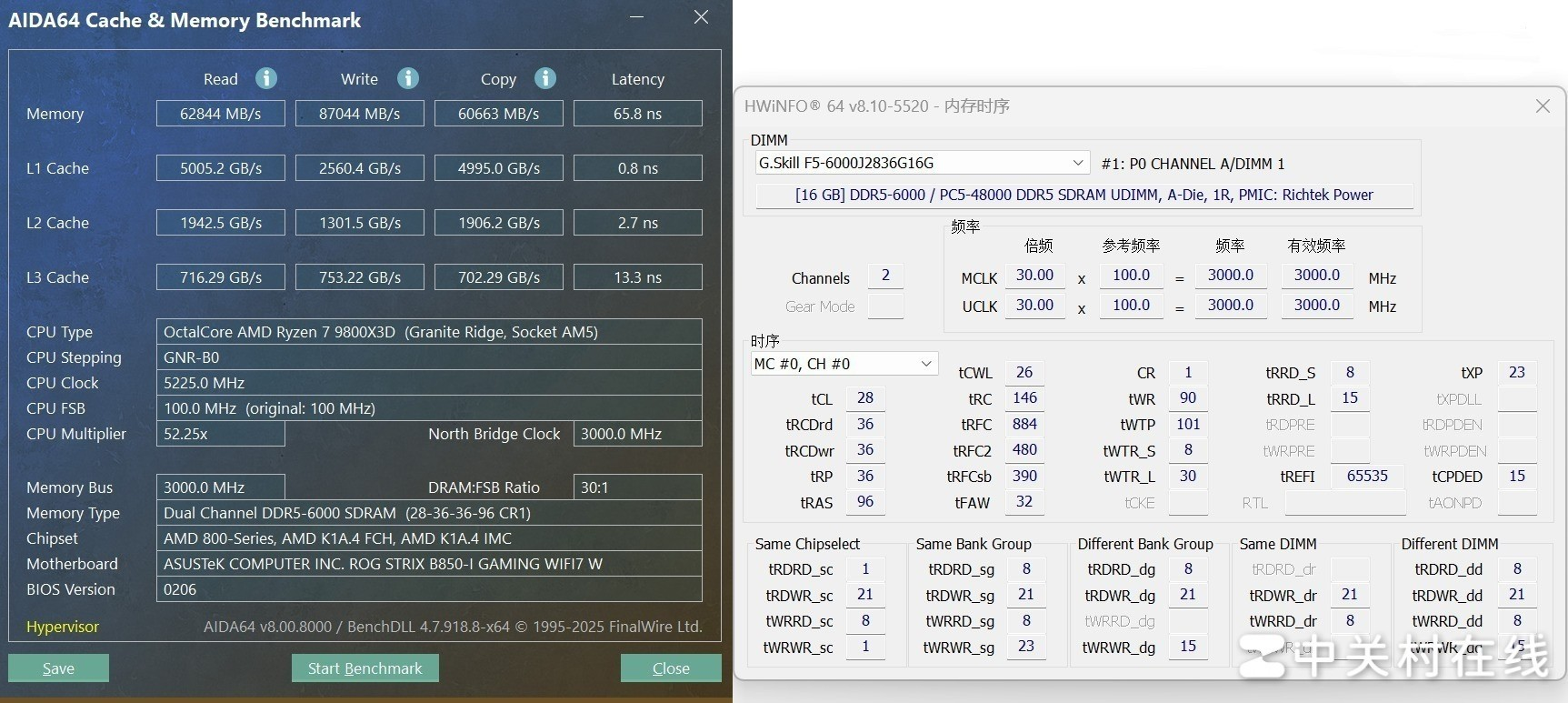
Task: Click the info icon next to Write
Action: 408,78
